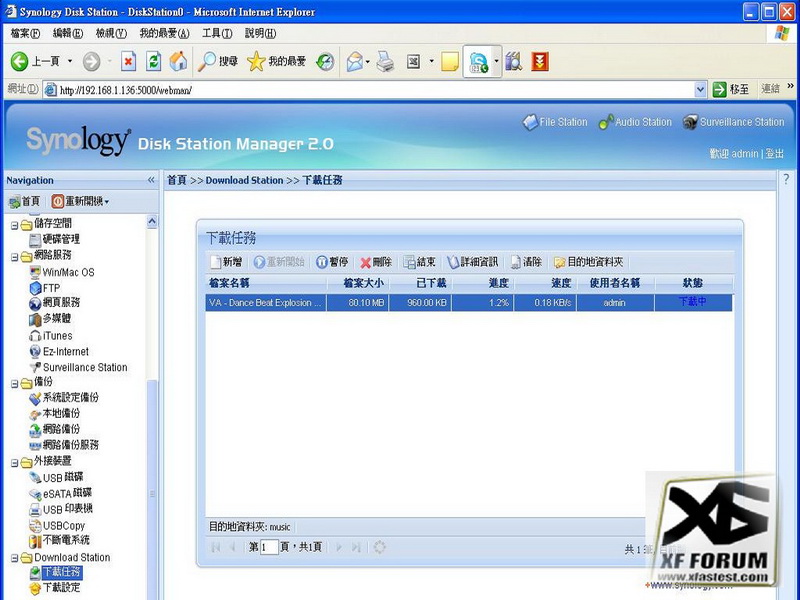Open the 工具 menu
The height and width of the screenshot is (600, 800).
point(217,34)
